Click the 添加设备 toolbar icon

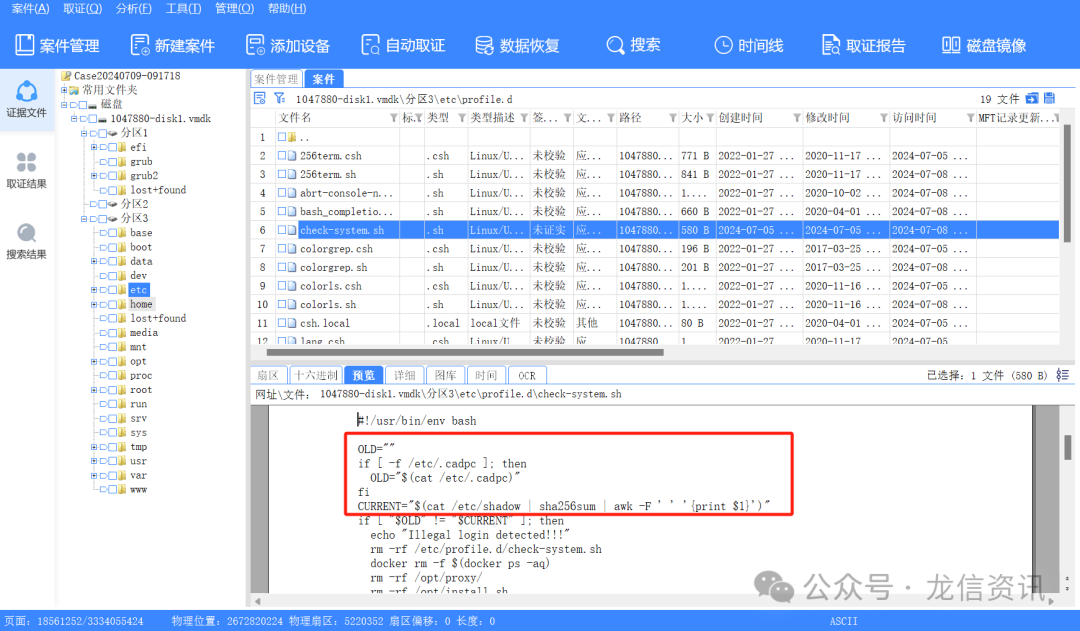pos(255,45)
